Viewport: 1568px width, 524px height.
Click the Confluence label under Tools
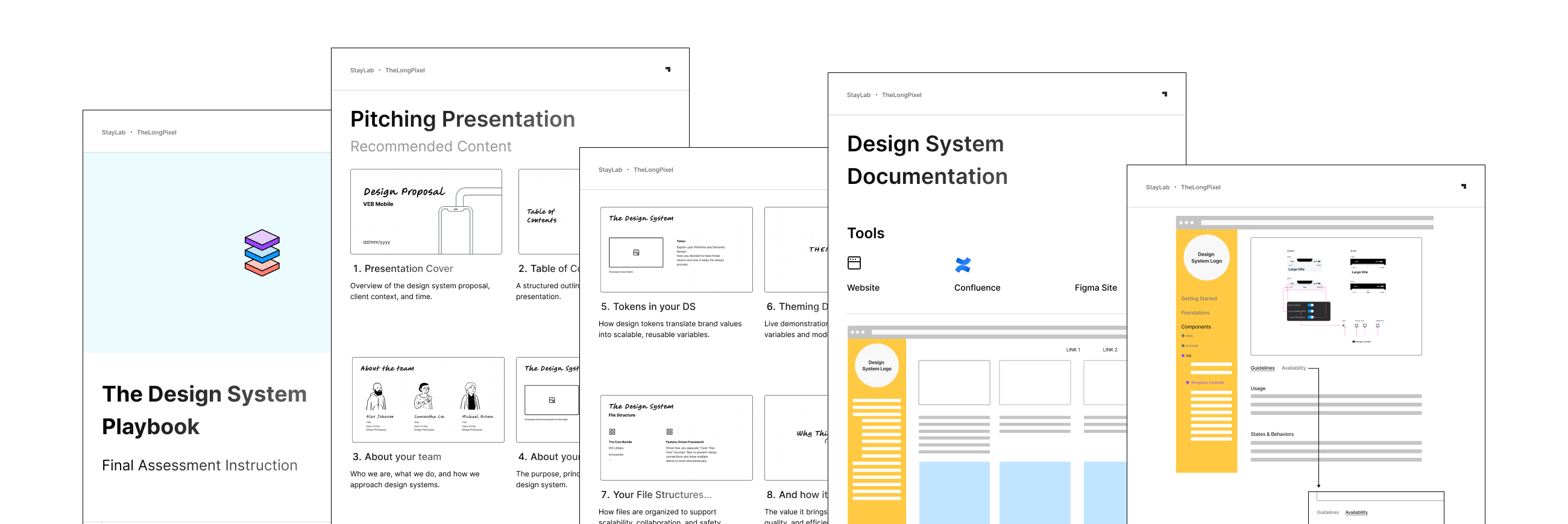[x=977, y=288]
